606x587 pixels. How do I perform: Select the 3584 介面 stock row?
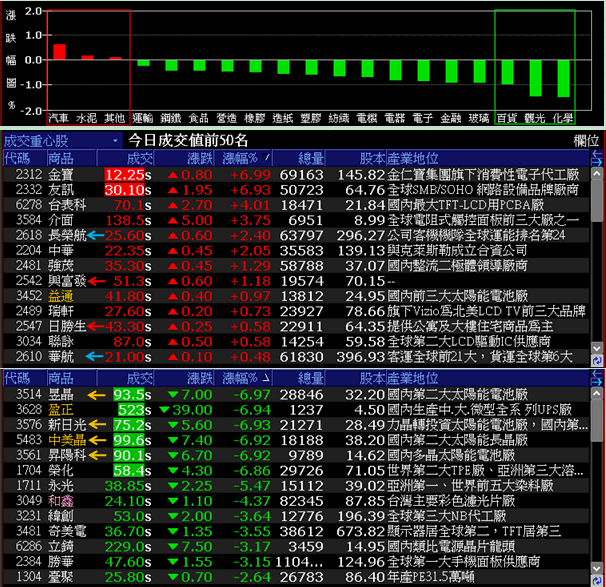pos(296,220)
